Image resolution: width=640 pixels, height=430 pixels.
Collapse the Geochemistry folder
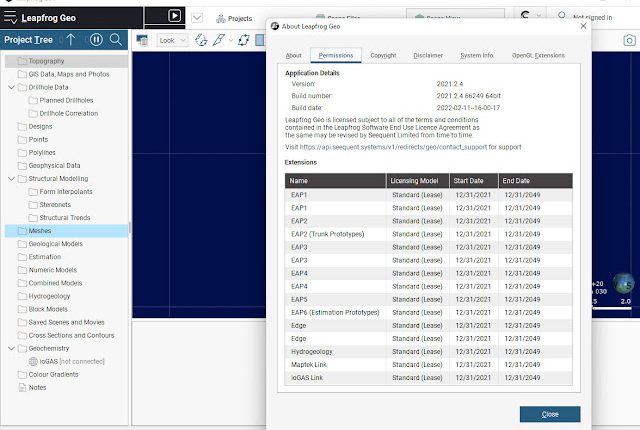click(11, 348)
